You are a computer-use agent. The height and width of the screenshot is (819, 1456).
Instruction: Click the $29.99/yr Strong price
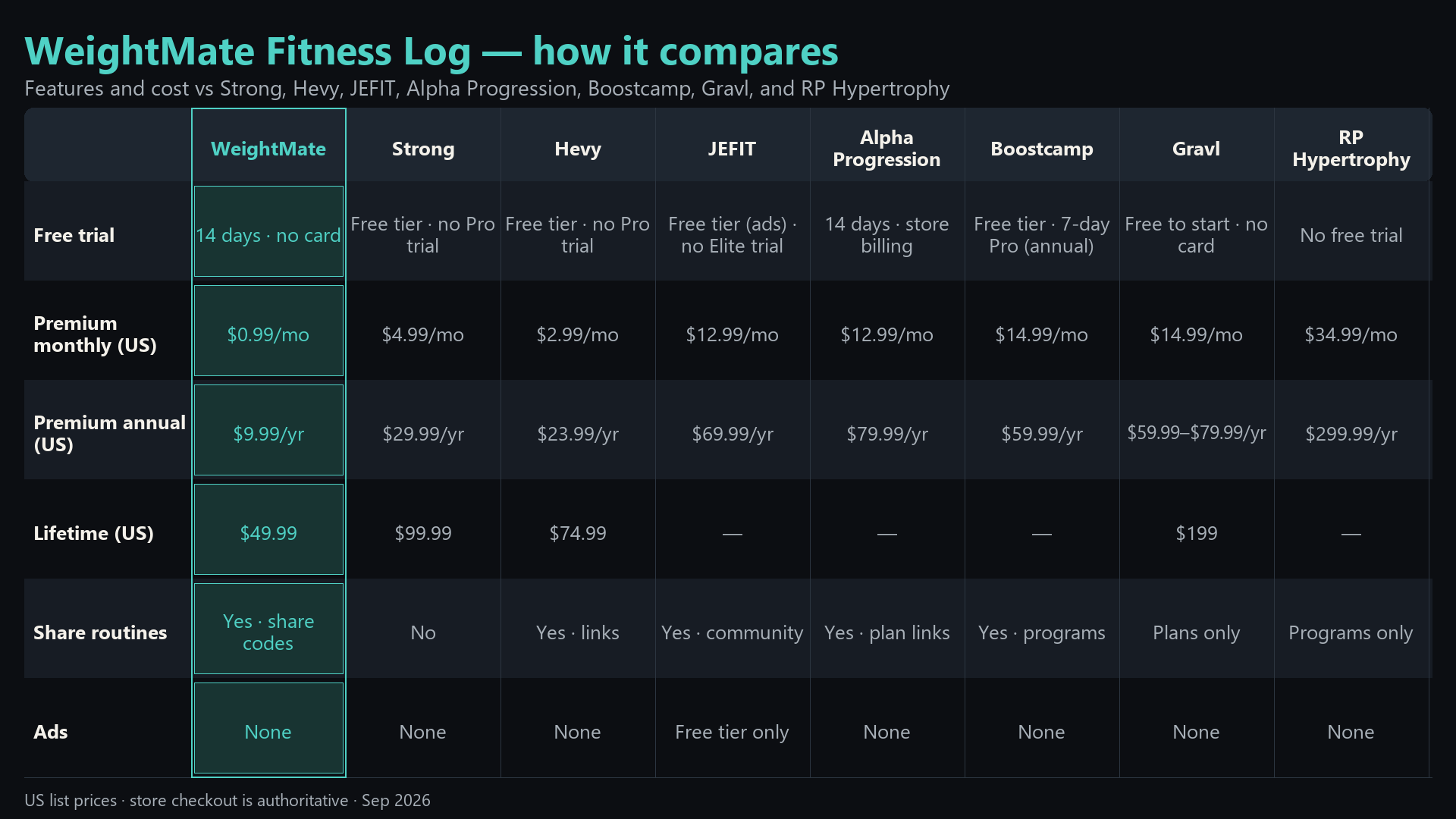tap(423, 434)
